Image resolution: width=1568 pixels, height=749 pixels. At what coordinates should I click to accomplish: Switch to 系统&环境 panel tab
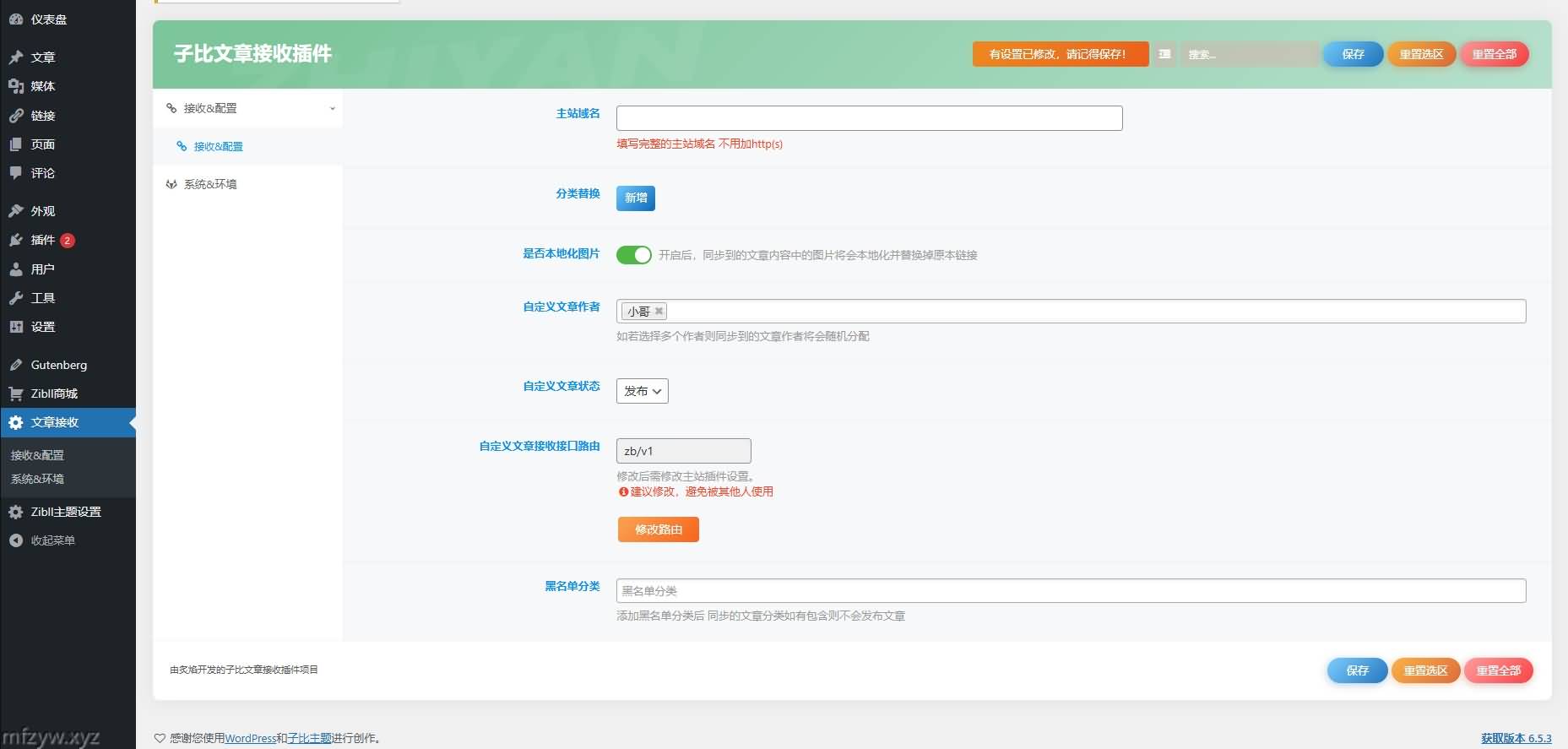pos(210,184)
